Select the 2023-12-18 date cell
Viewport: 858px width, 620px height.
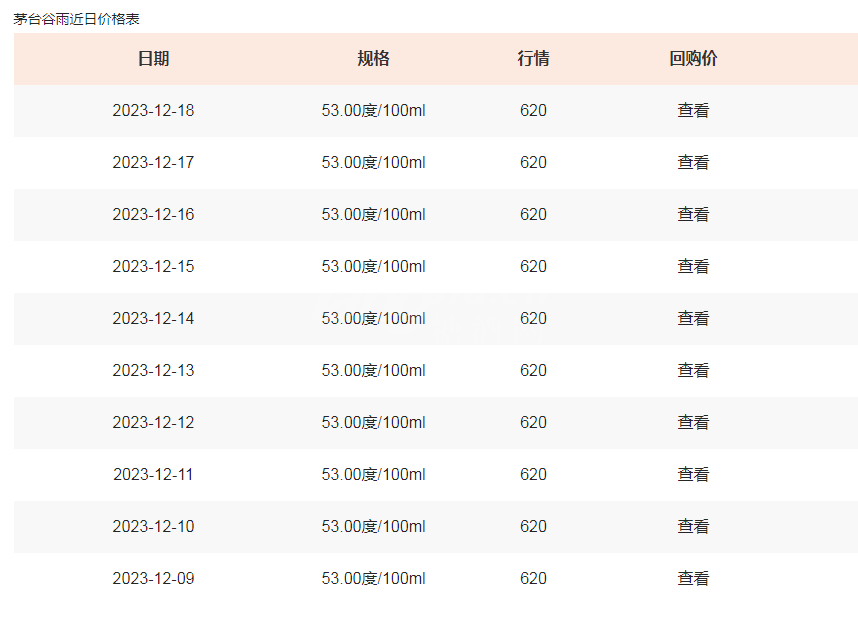click(x=153, y=111)
